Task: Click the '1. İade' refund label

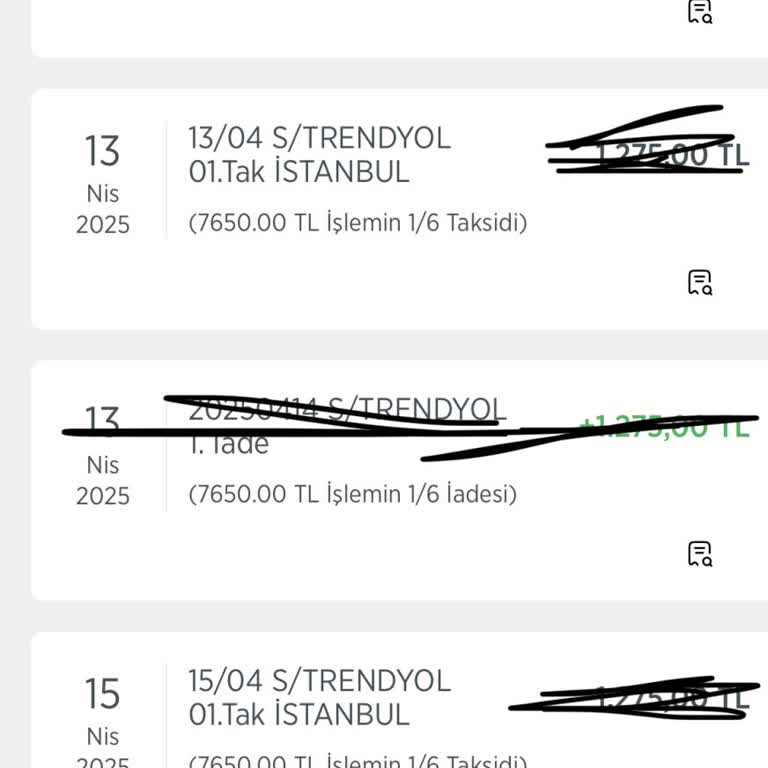Action: (229, 445)
